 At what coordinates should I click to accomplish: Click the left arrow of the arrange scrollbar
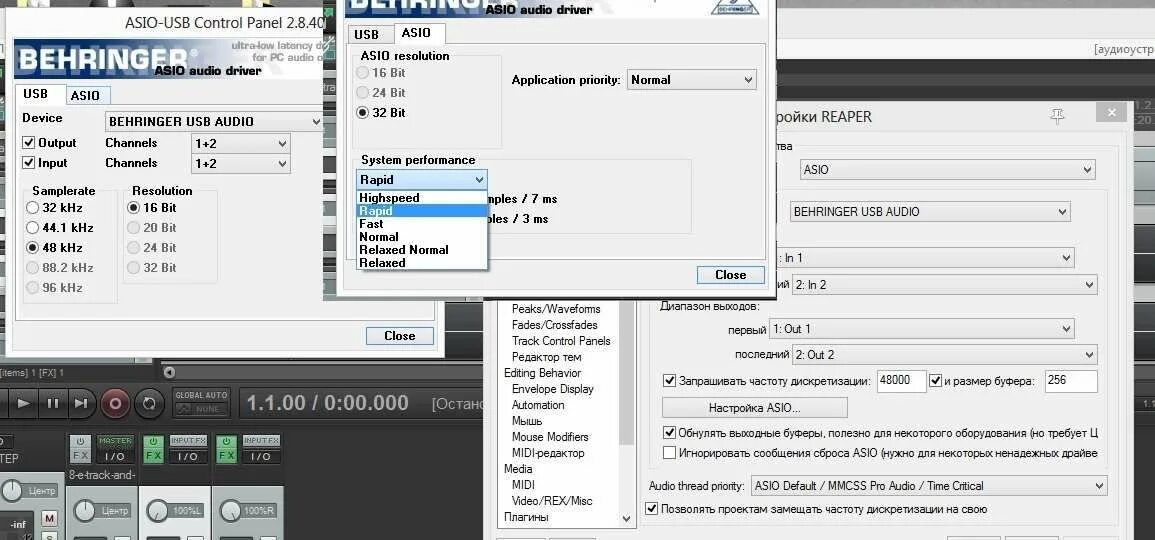(169, 373)
